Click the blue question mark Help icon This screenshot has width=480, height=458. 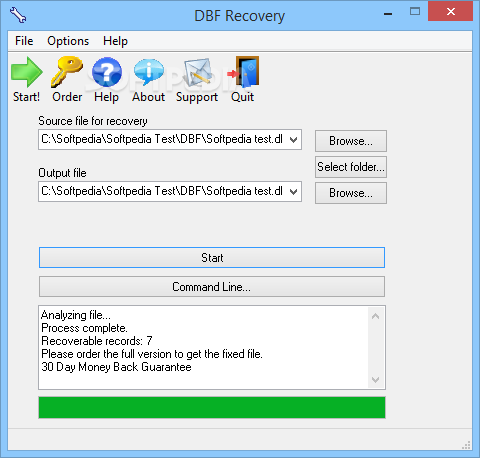pyautogui.click(x=107, y=72)
